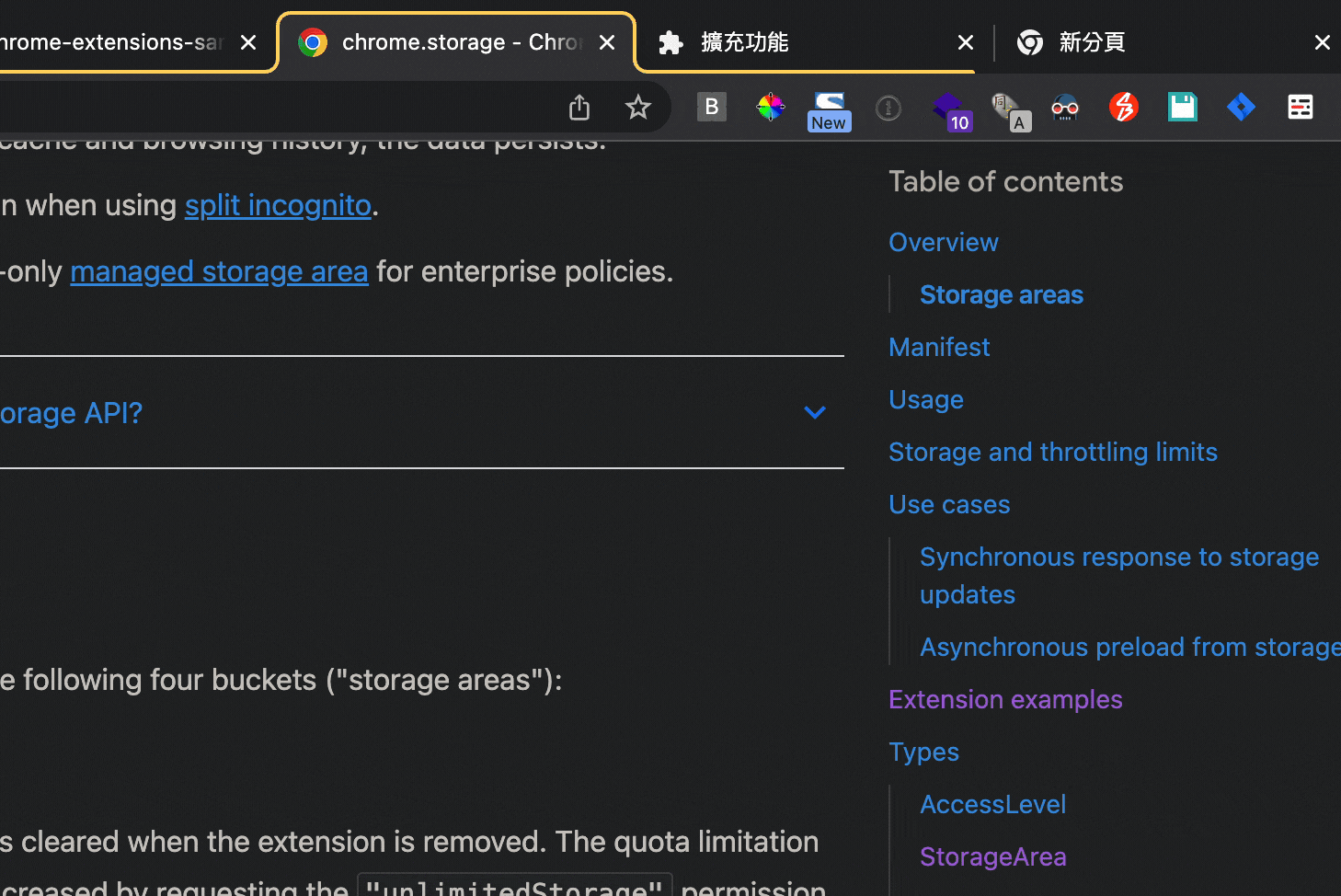1341x896 pixels.
Task: Open the gray 'B' extension icon
Action: click(711, 108)
